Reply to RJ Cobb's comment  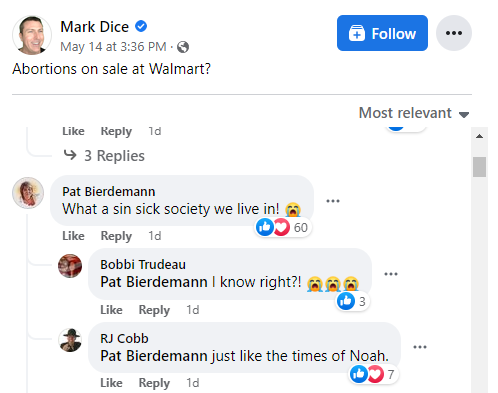154,383
